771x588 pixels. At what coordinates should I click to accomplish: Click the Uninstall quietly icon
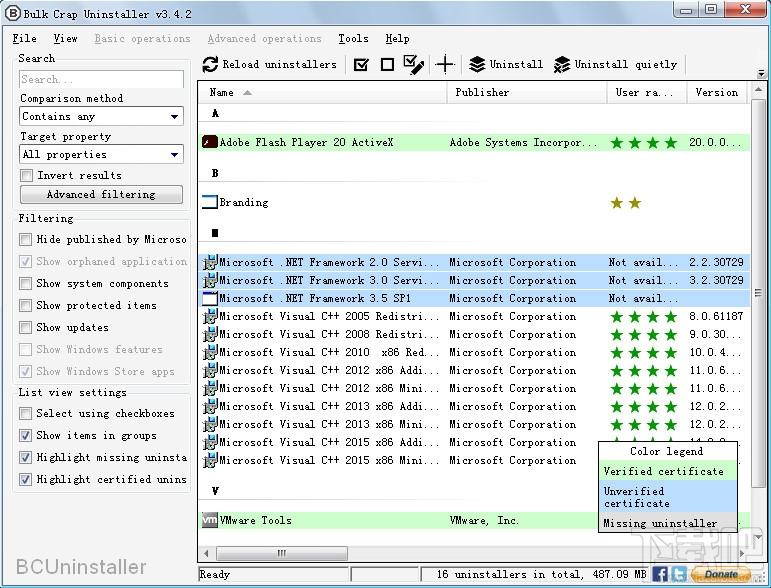coord(562,64)
